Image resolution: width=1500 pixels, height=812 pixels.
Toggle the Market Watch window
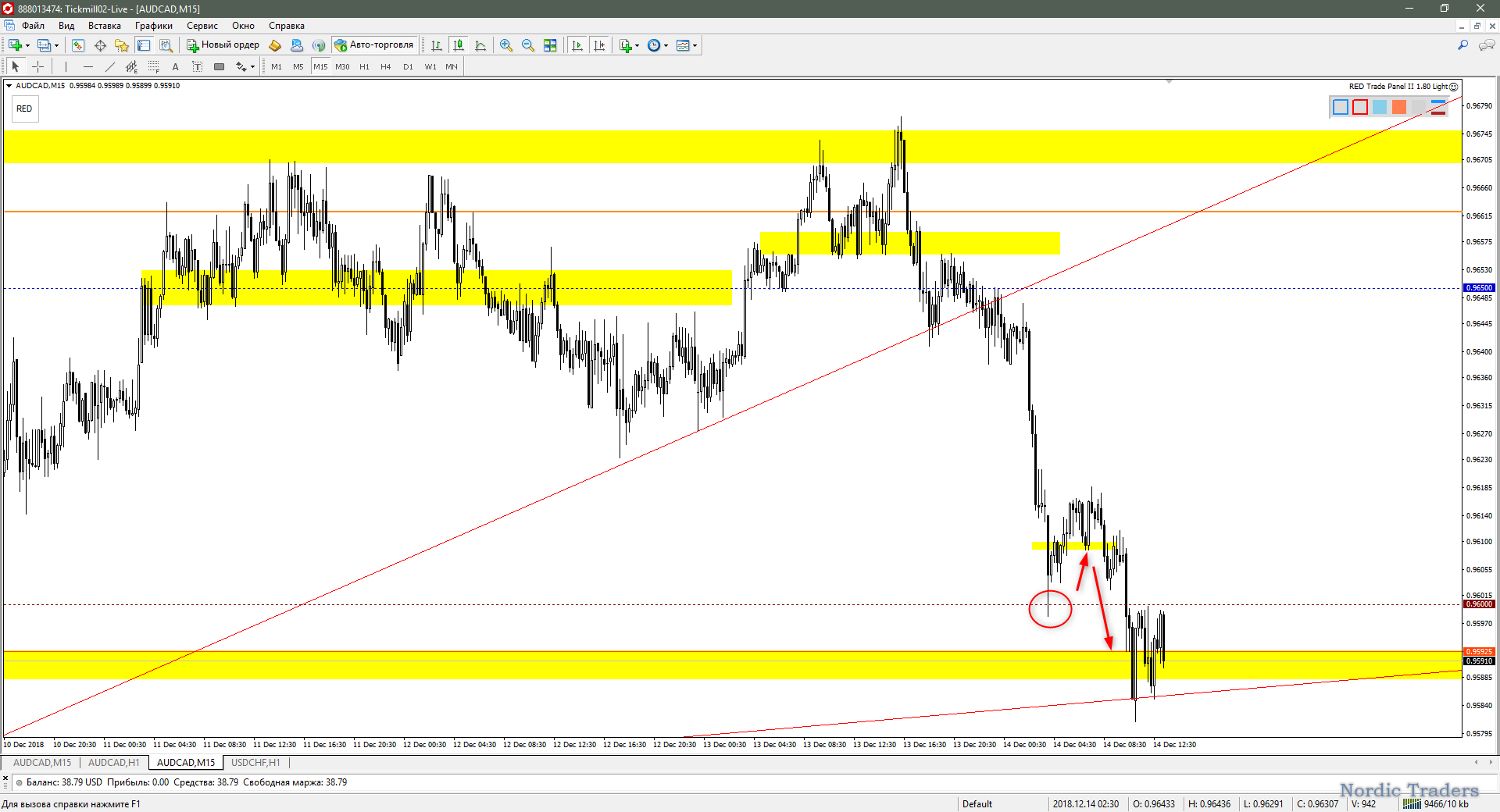coord(78,45)
